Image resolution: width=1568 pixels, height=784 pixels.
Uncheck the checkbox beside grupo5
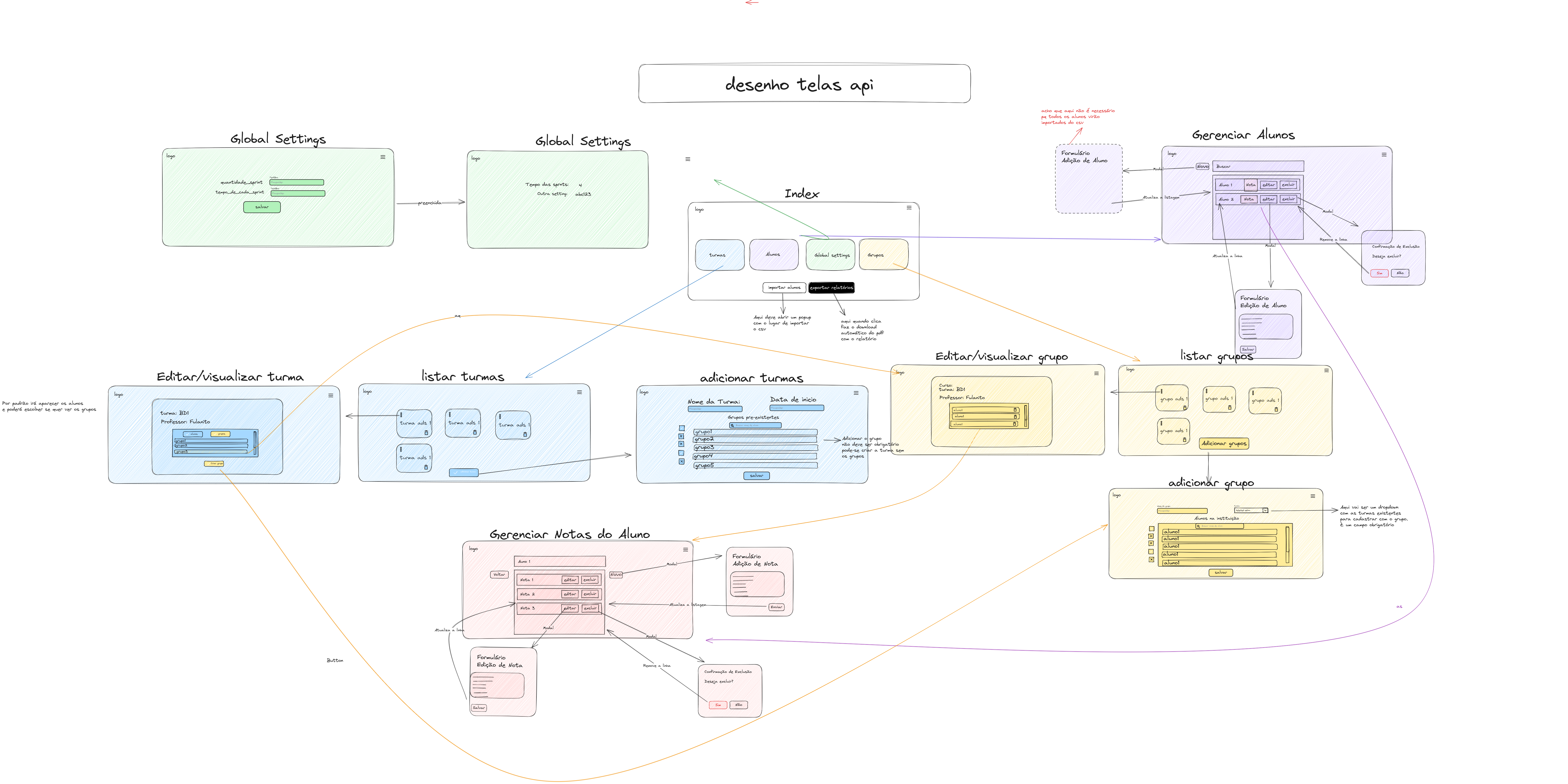[682, 462]
